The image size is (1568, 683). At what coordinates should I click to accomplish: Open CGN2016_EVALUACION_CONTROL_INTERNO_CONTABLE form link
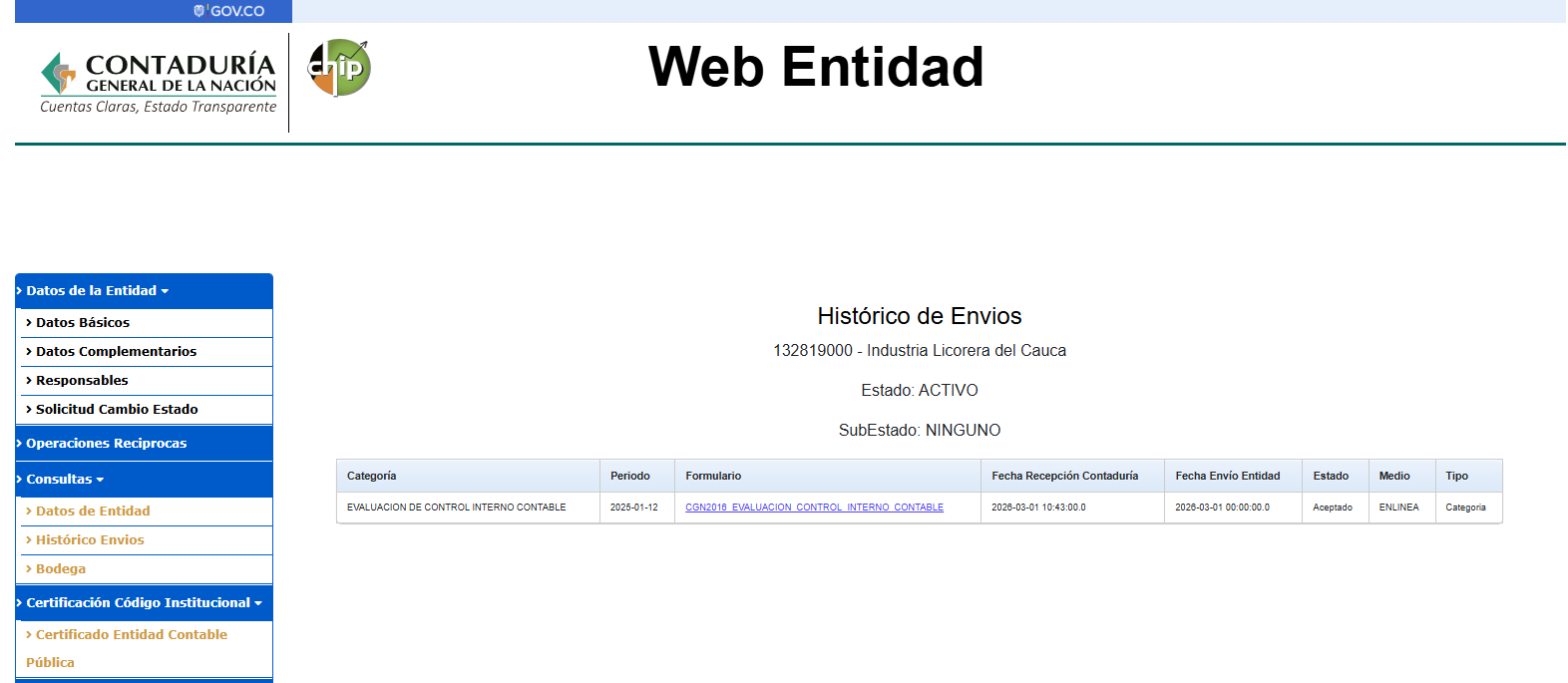(x=814, y=508)
